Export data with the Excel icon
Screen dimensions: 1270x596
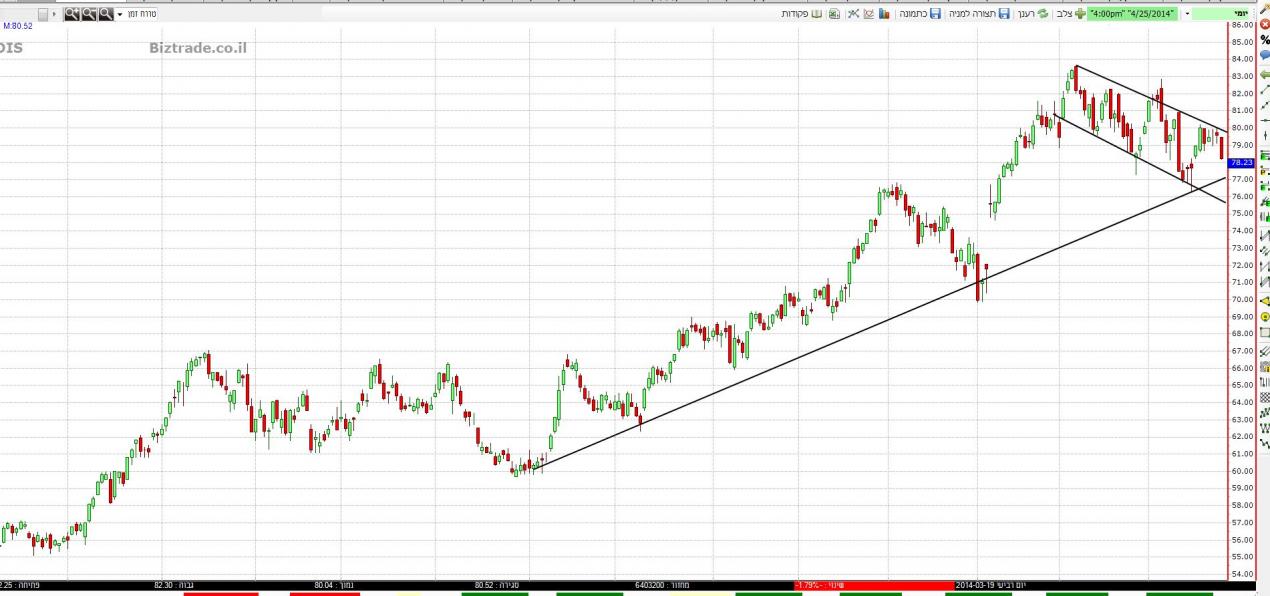[x=834, y=14]
